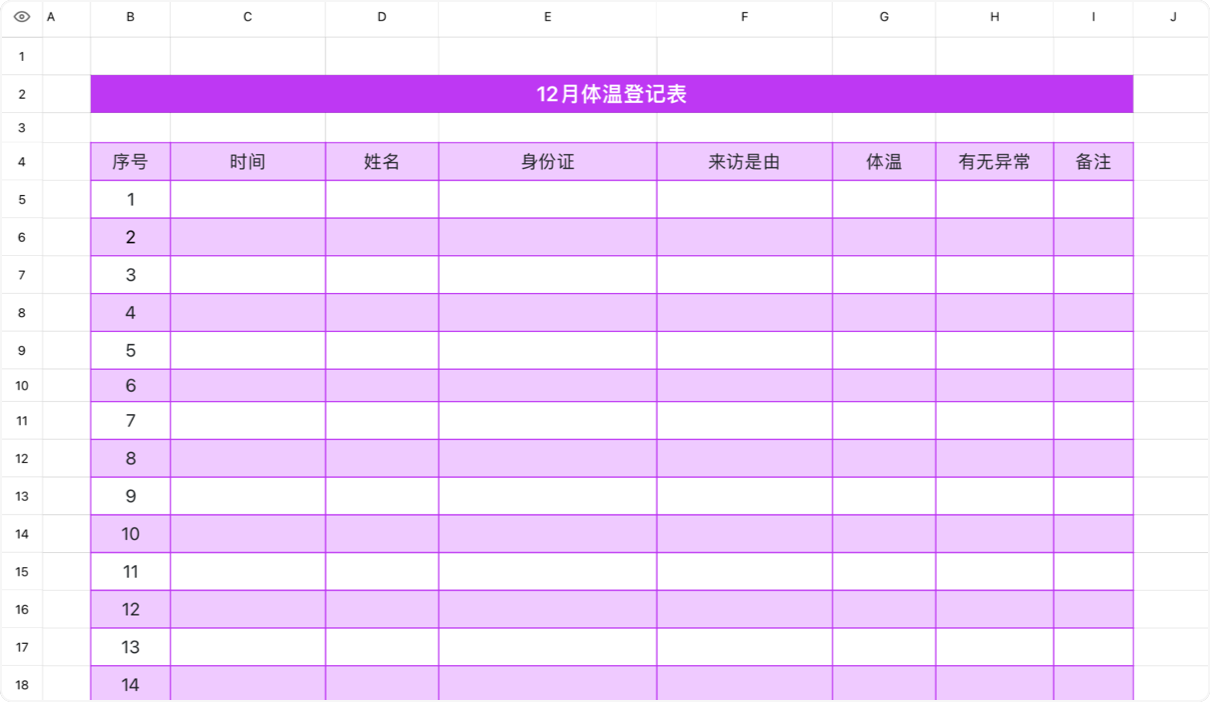Click the cell with sequence number 5

tap(131, 351)
